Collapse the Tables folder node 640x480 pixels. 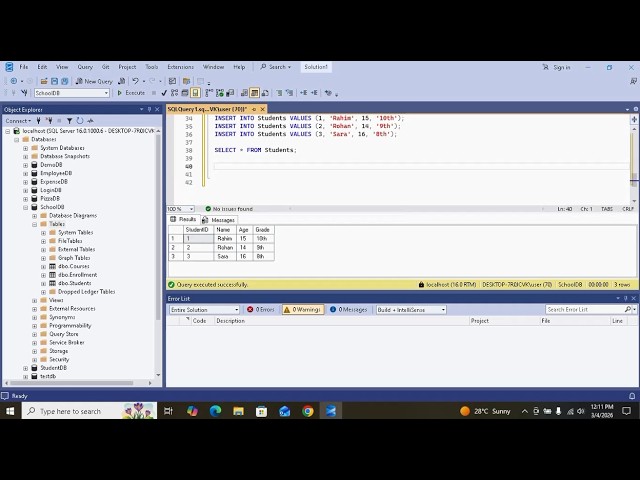click(34, 224)
